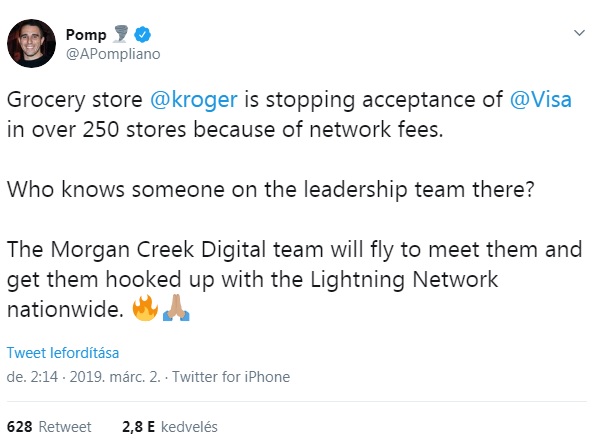The width and height of the screenshot is (595, 447).
Task: Open Pomp's profile picture
Action: 31,43
